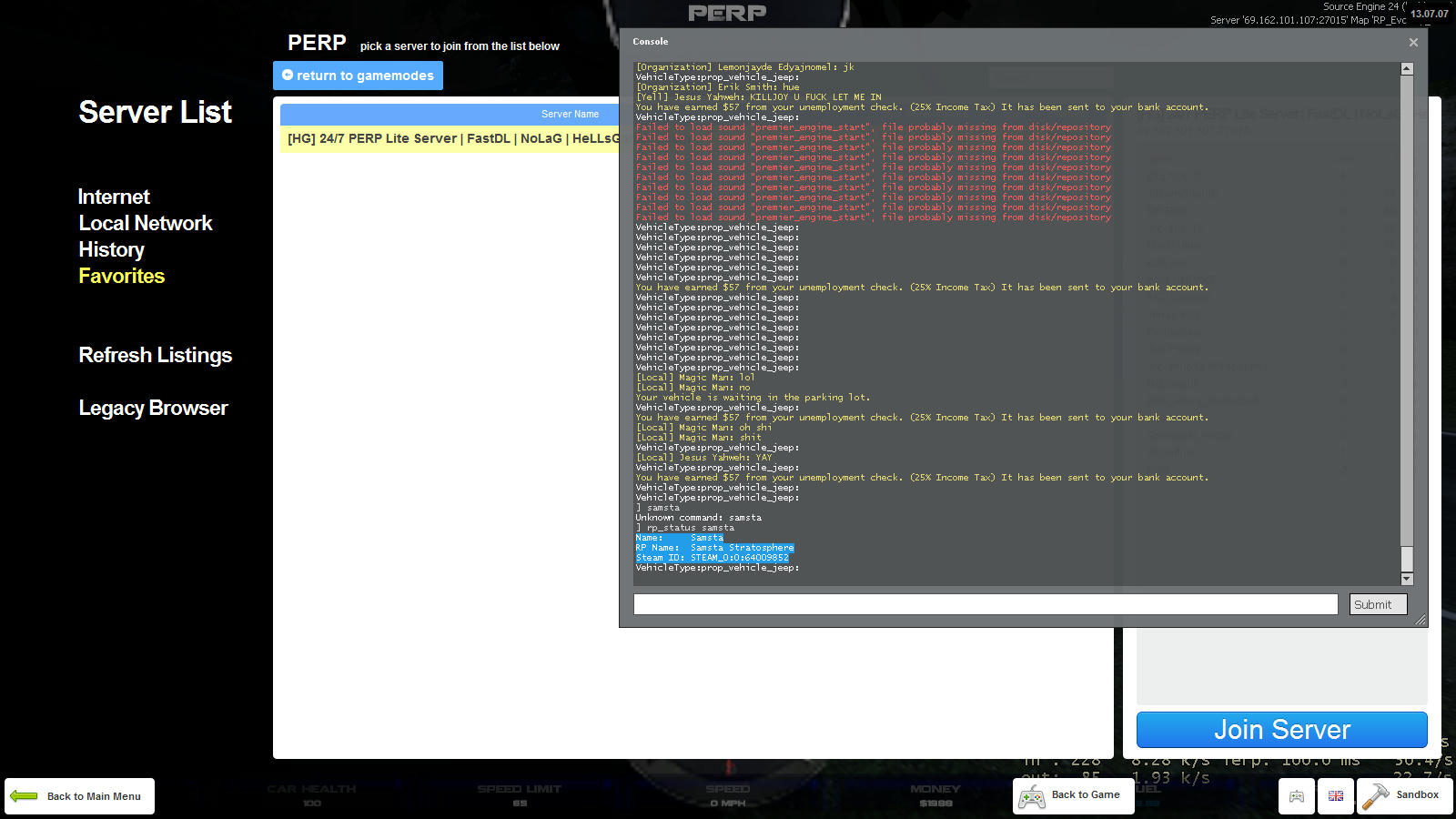Click the hammer icon of Sandbox gamemode

[x=1375, y=796]
